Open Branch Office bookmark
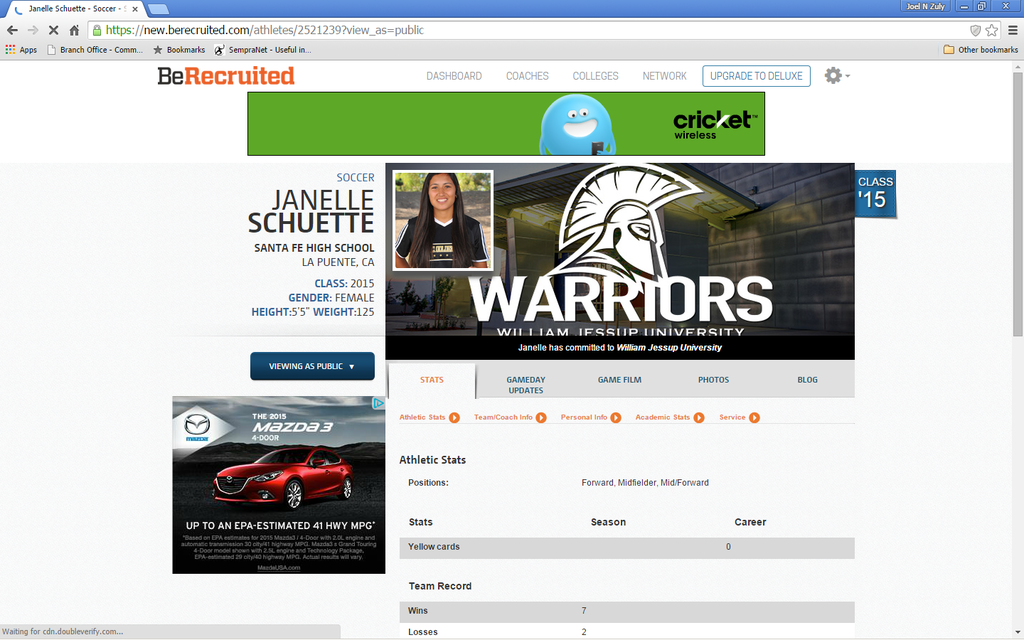This screenshot has height=640, width=1024. point(95,50)
